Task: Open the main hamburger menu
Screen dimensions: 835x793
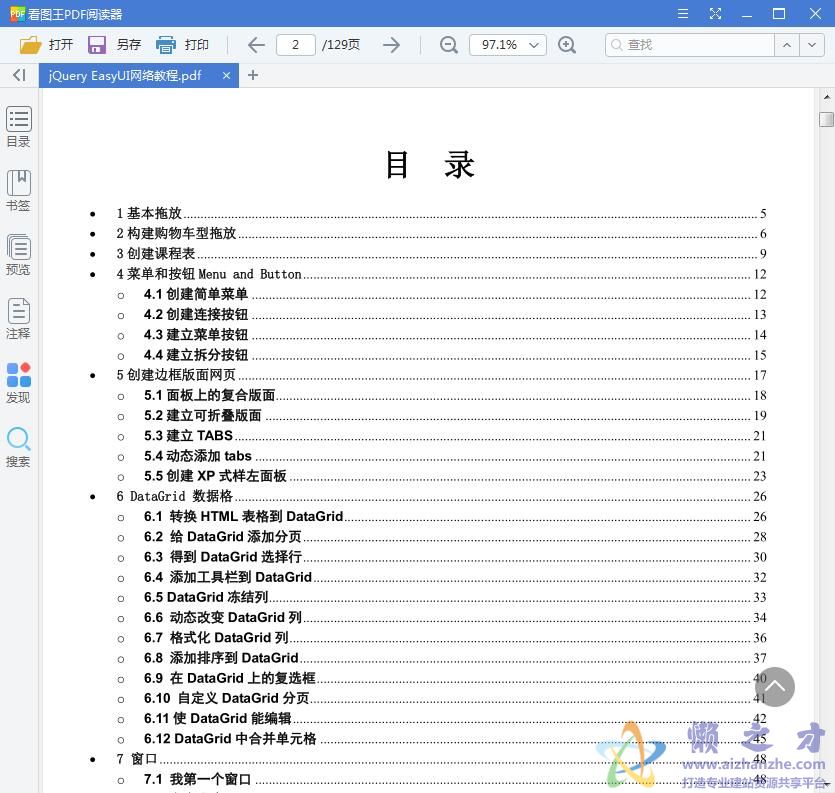Action: pyautogui.click(x=683, y=13)
